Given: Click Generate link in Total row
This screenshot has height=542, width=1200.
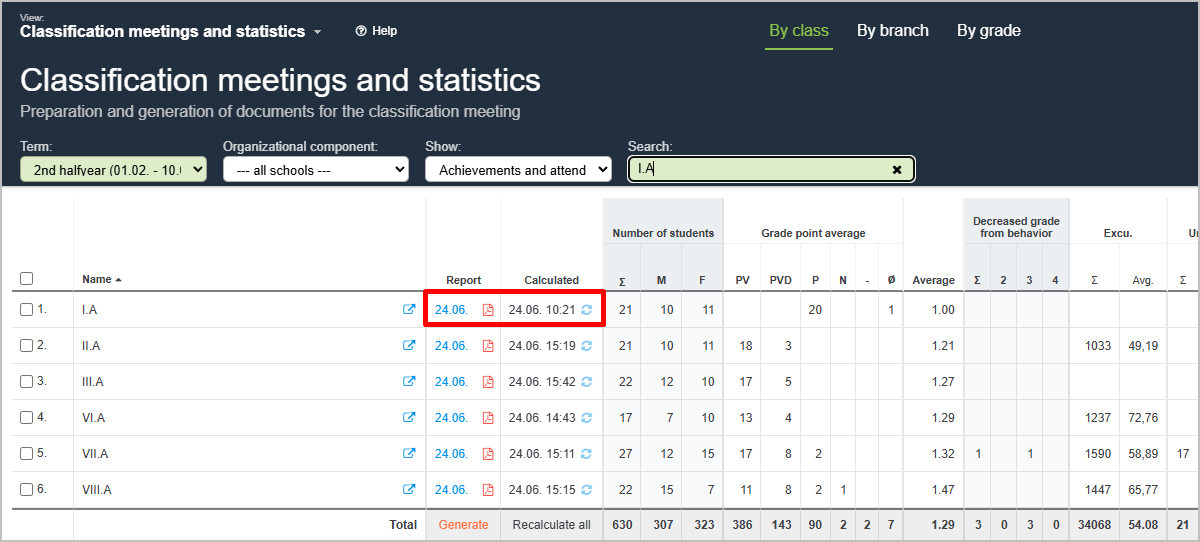Looking at the screenshot, I should coord(463,525).
